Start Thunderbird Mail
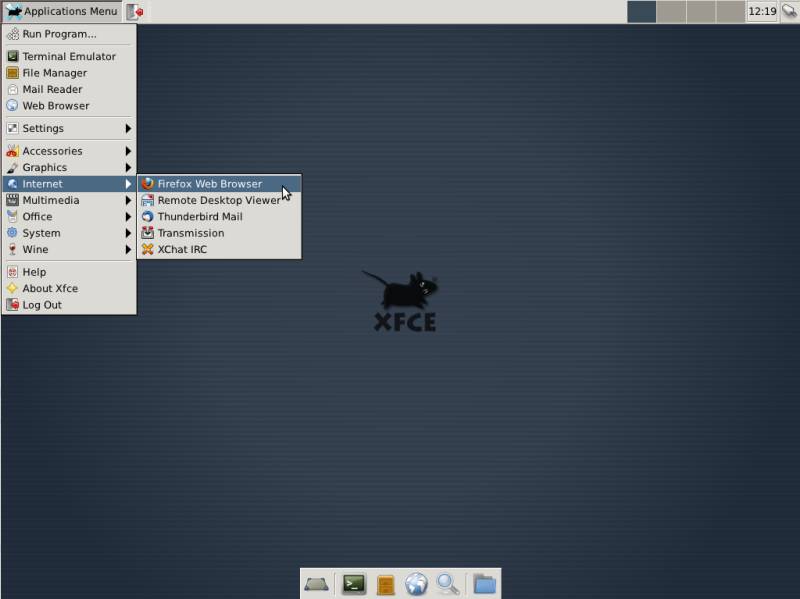The image size is (800, 599). pos(219,216)
